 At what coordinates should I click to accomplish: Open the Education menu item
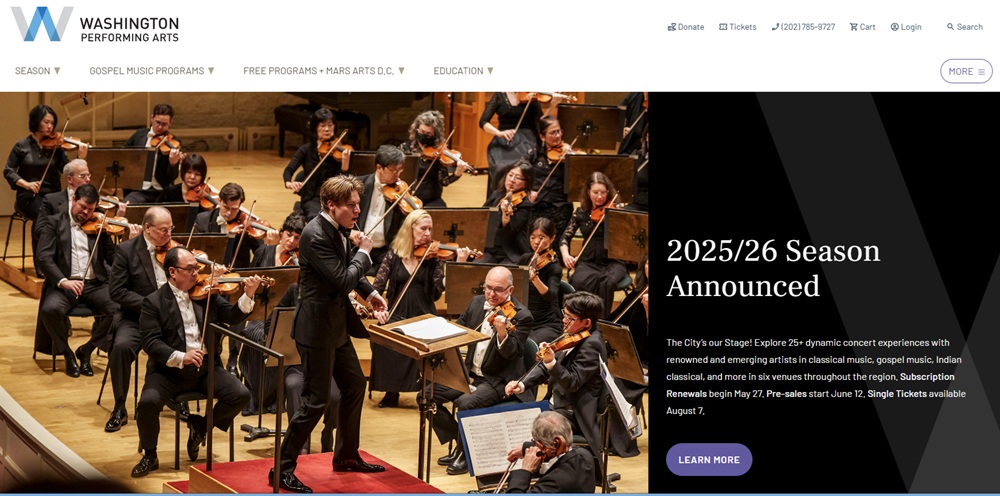[x=459, y=71]
